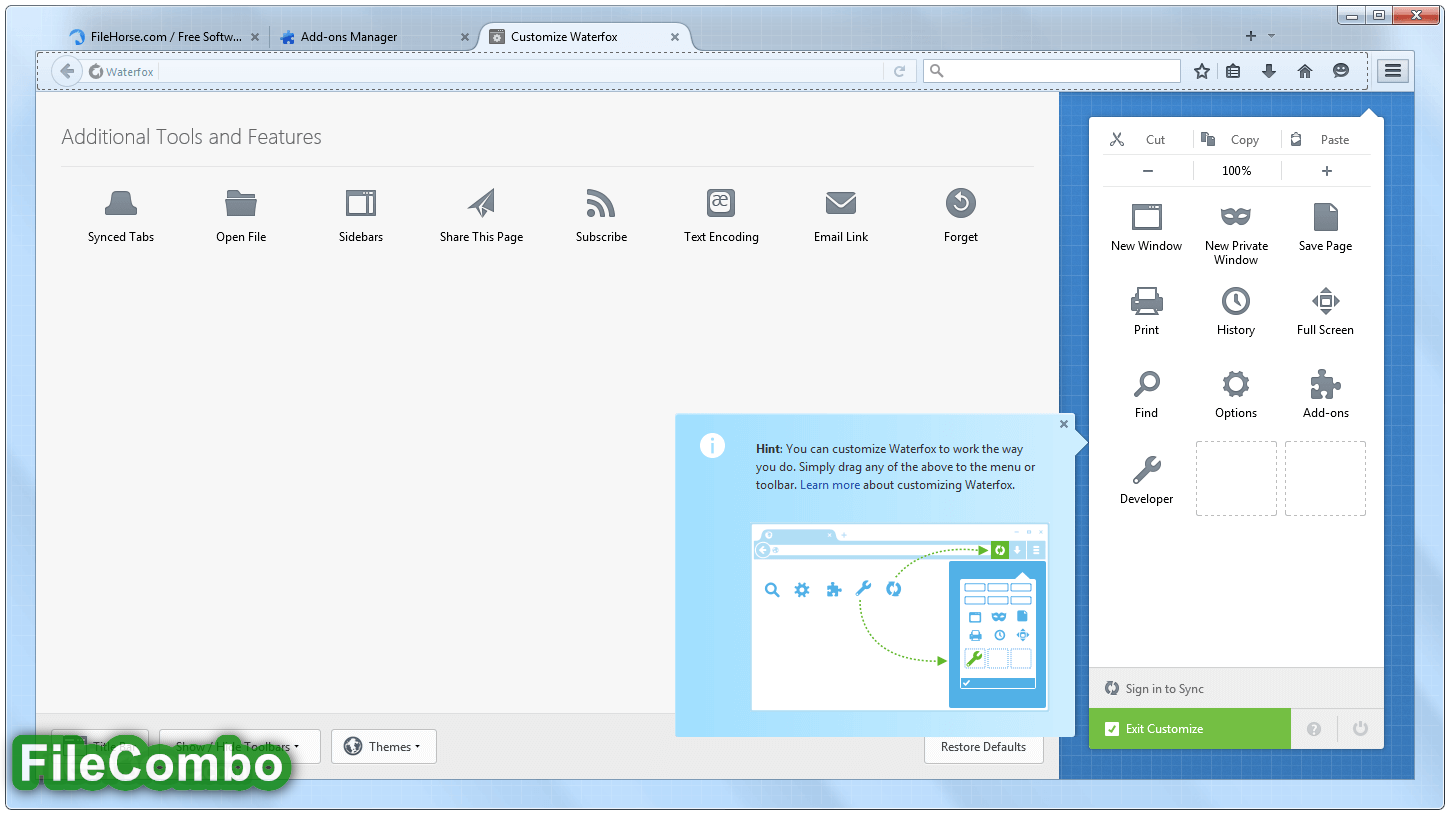Click the chat smiley toolbar icon
The width and height of the screenshot is (1450, 815).
(x=1341, y=71)
